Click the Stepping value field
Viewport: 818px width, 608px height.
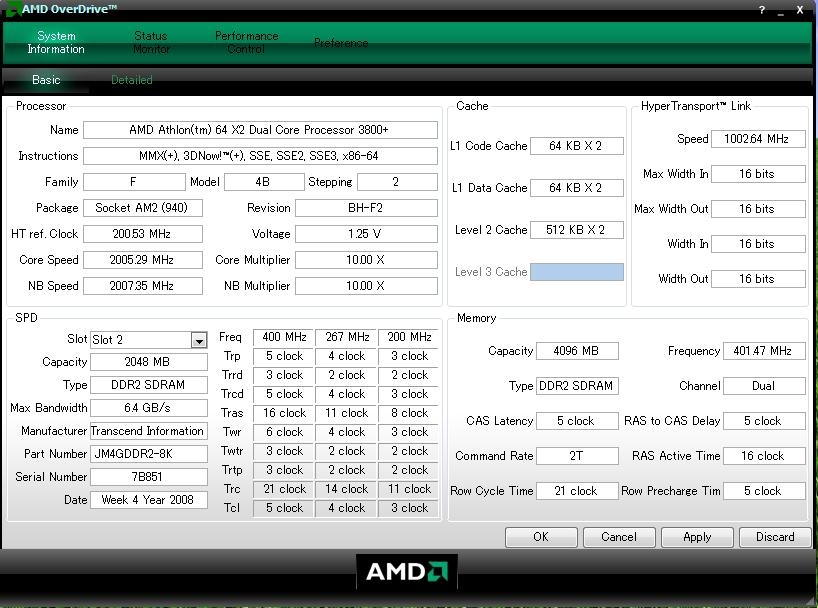pyautogui.click(x=397, y=182)
